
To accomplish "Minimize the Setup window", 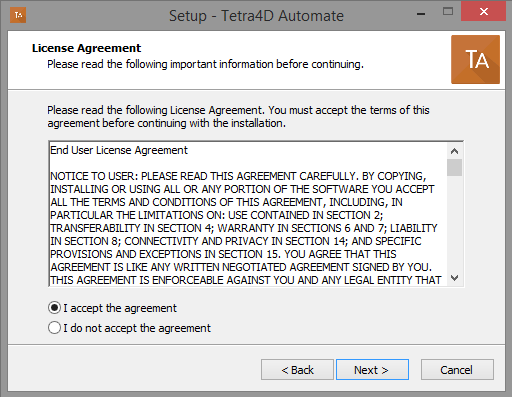I will pyautogui.click(x=421, y=14).
